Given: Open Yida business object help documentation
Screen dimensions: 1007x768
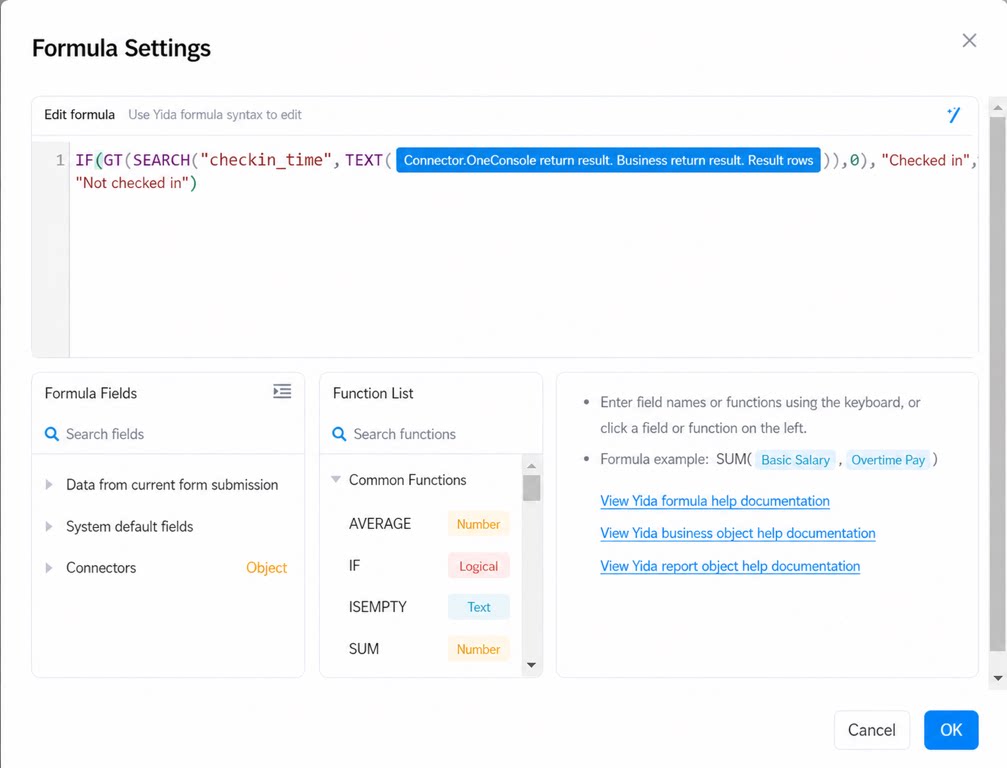Looking at the screenshot, I should pos(738,533).
